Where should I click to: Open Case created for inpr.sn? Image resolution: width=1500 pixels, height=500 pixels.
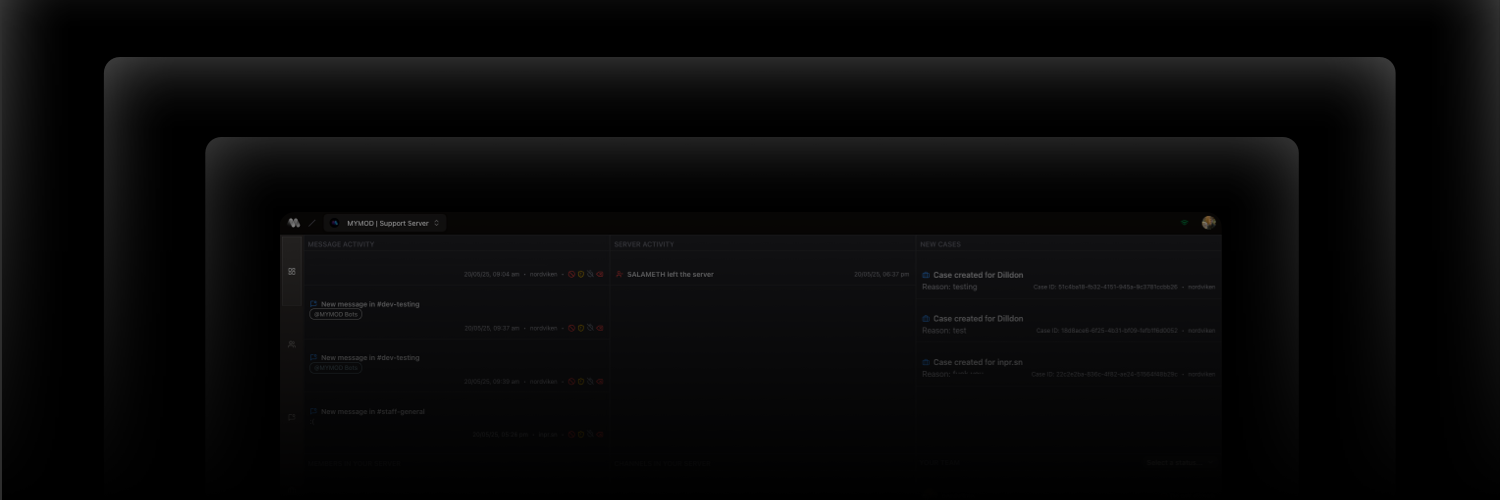tap(978, 362)
